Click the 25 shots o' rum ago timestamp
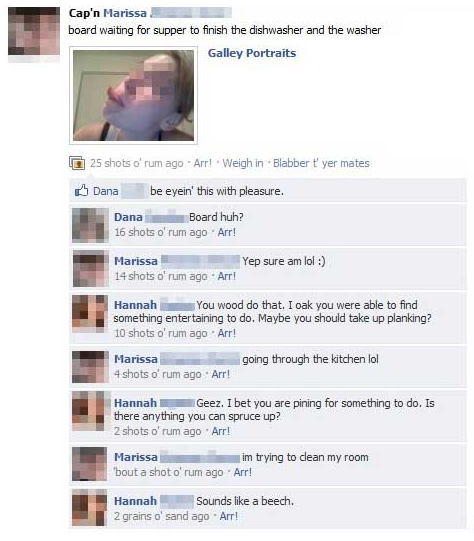474x541 pixels. tap(137, 163)
